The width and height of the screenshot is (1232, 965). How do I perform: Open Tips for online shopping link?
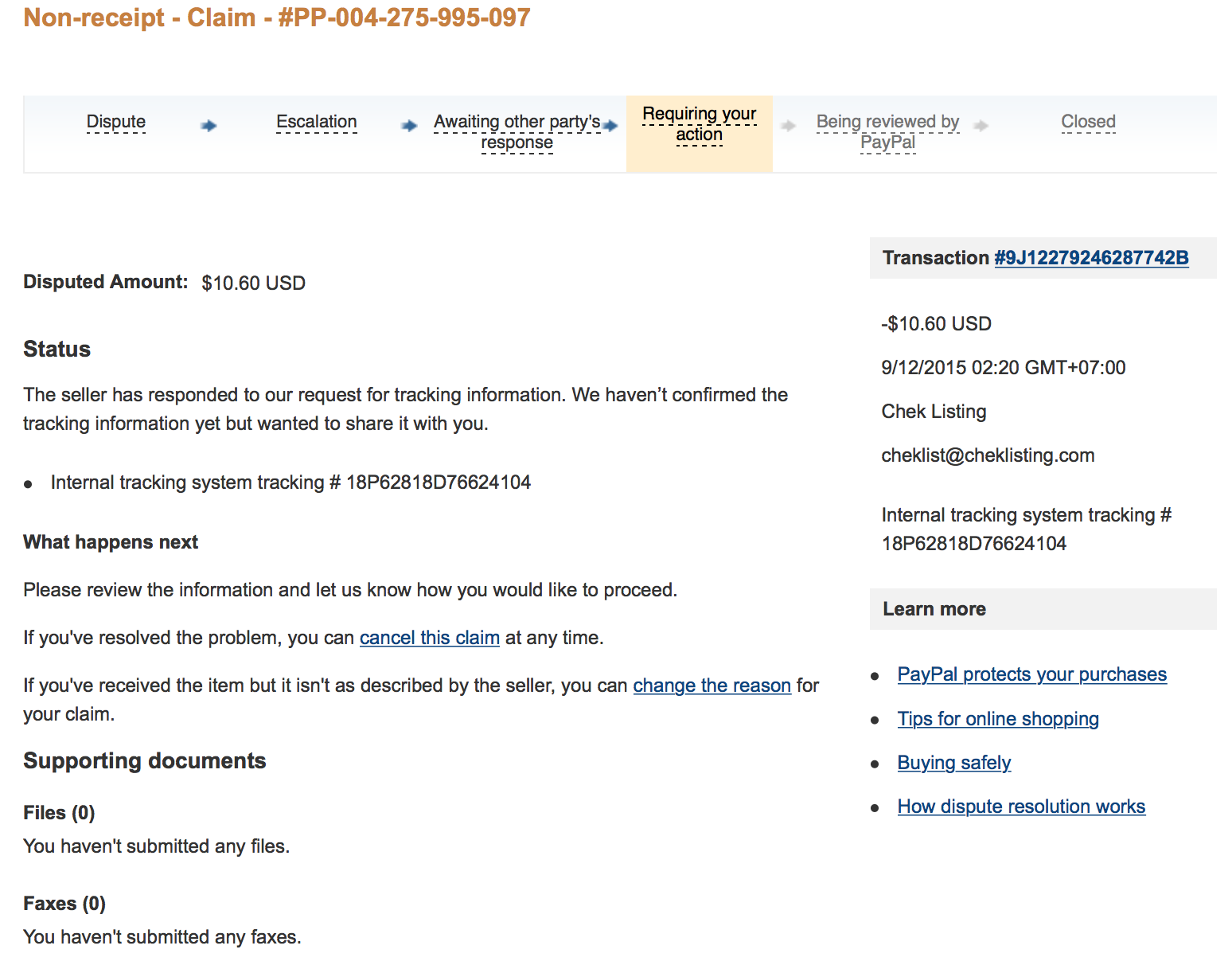pyautogui.click(x=998, y=719)
